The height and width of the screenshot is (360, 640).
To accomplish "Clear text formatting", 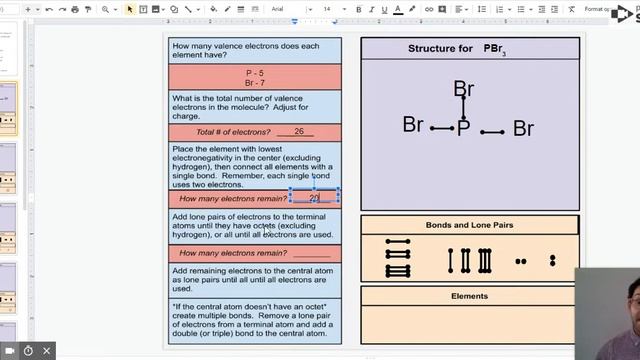I will coord(571,9).
